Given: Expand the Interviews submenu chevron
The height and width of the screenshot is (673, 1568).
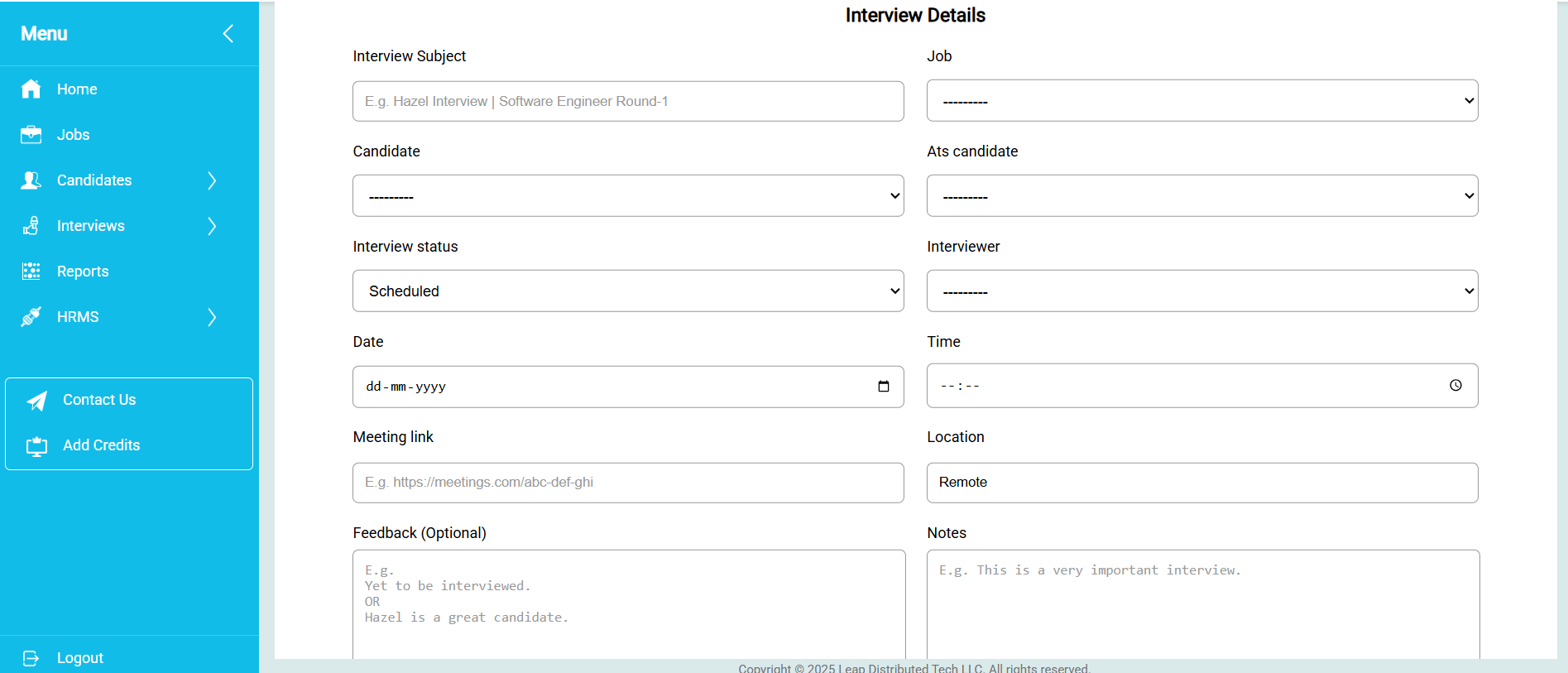Looking at the screenshot, I should (212, 226).
